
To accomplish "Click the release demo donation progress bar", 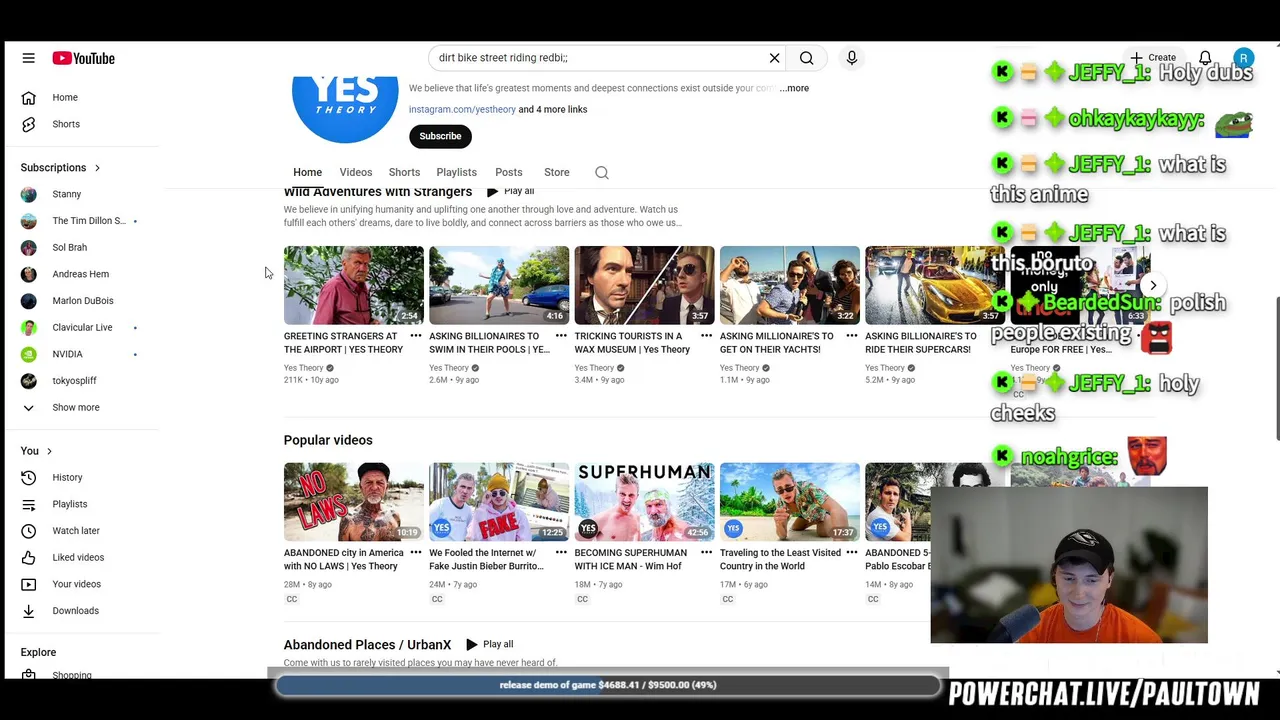I will [608, 685].
